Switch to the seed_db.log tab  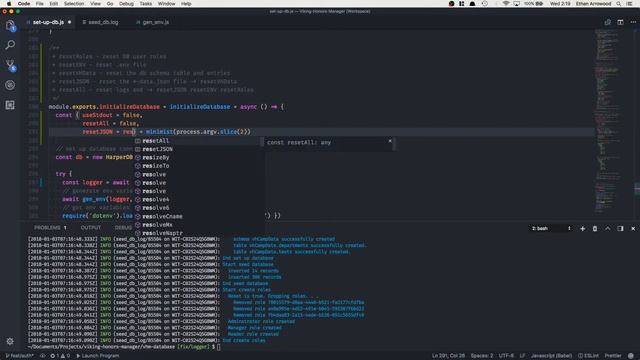pyautogui.click(x=103, y=22)
